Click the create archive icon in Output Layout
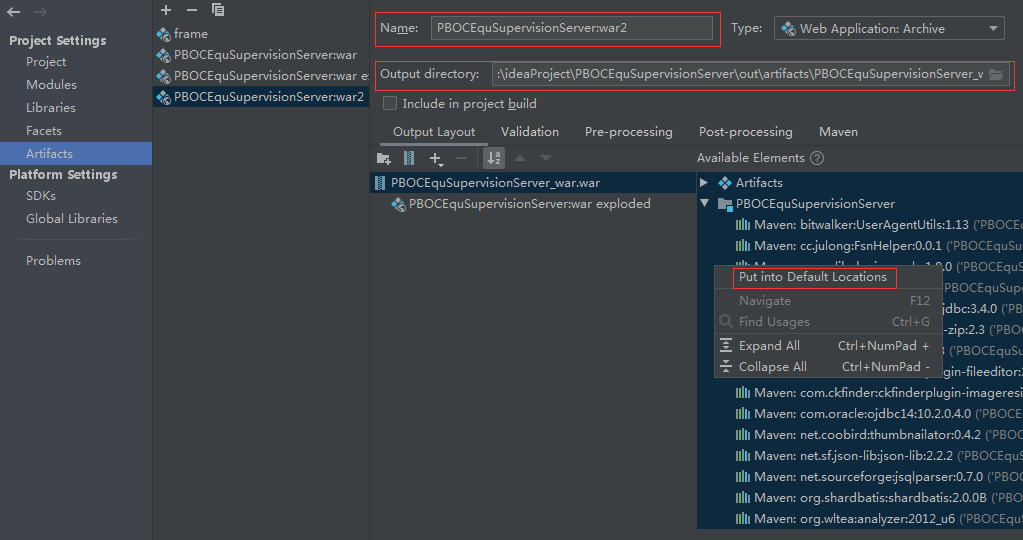This screenshot has height=540, width=1023. click(x=408, y=158)
